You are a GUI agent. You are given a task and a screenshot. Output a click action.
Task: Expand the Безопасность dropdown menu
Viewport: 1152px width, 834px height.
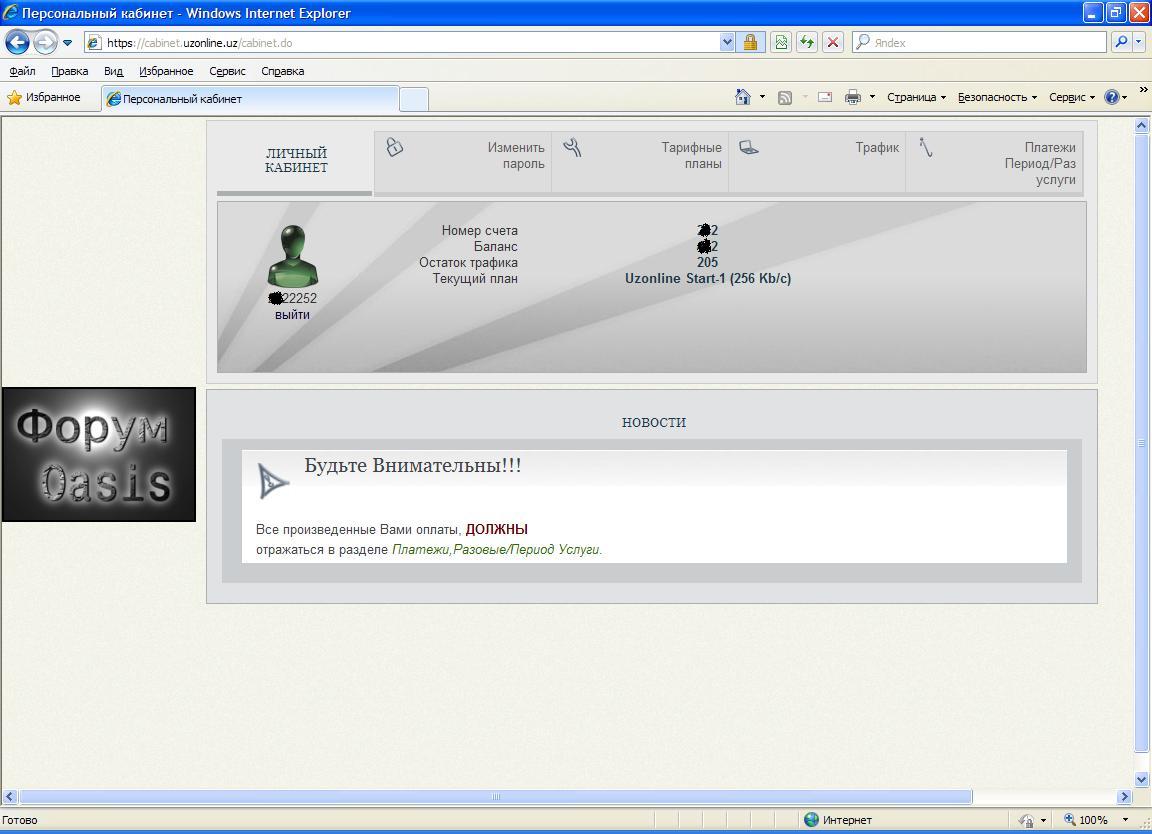coord(996,97)
